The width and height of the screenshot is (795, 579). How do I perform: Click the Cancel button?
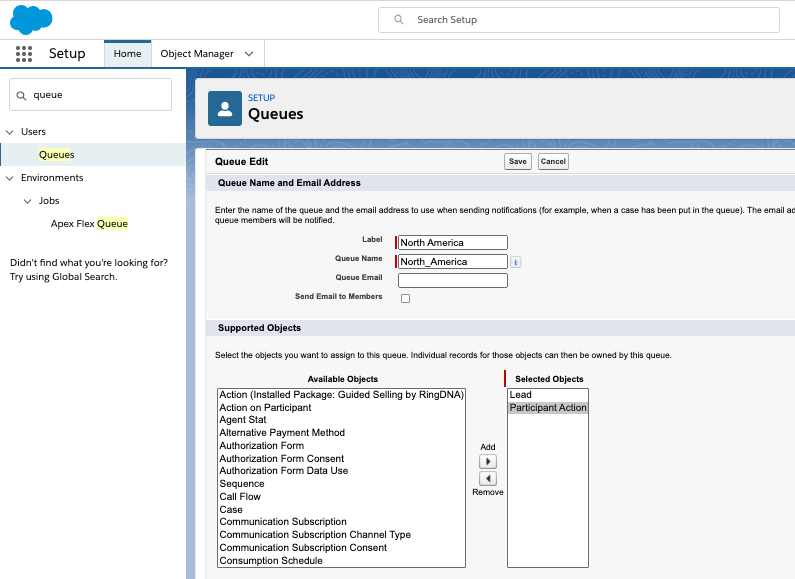553,161
